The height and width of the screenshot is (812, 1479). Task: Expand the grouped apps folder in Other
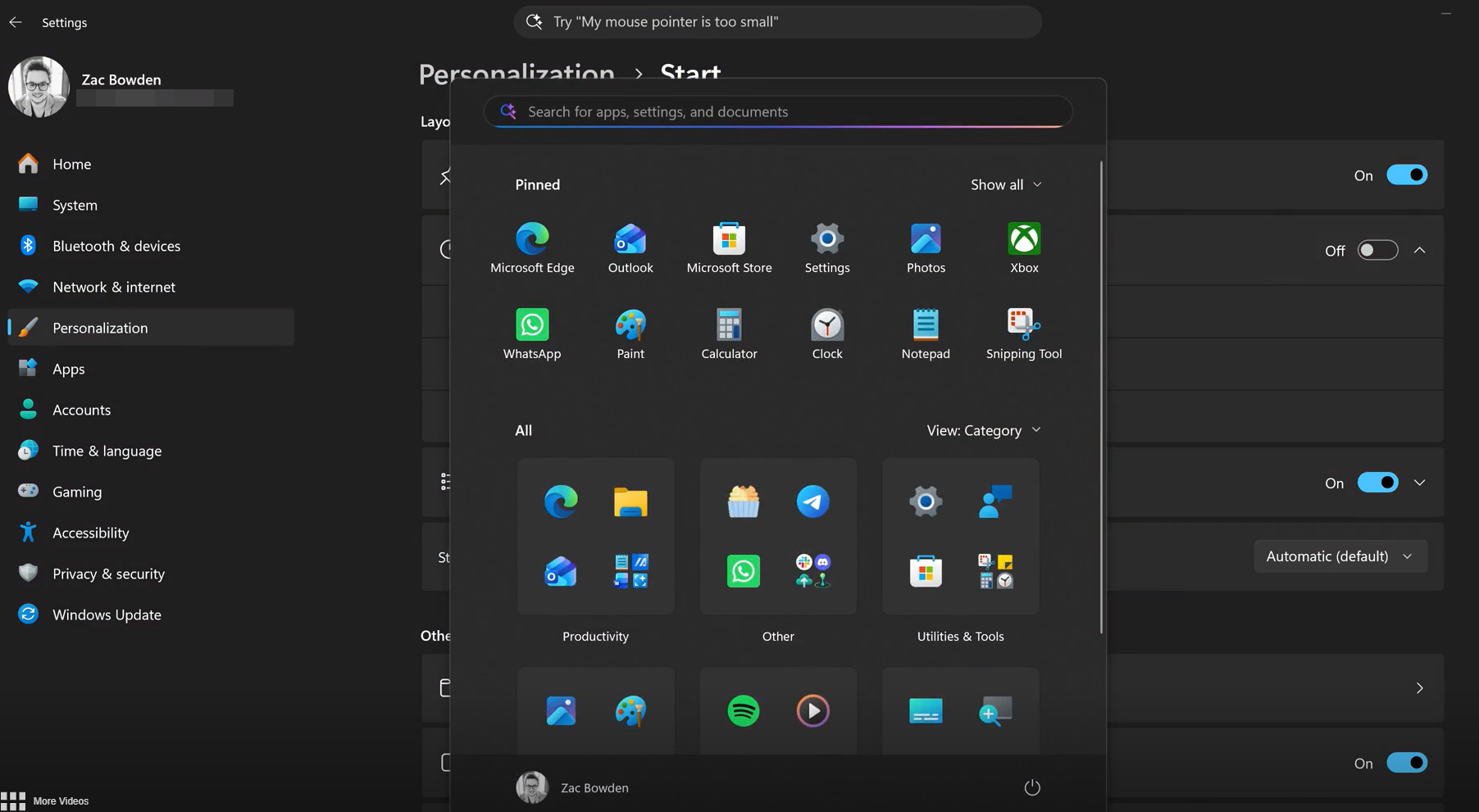[x=812, y=571]
